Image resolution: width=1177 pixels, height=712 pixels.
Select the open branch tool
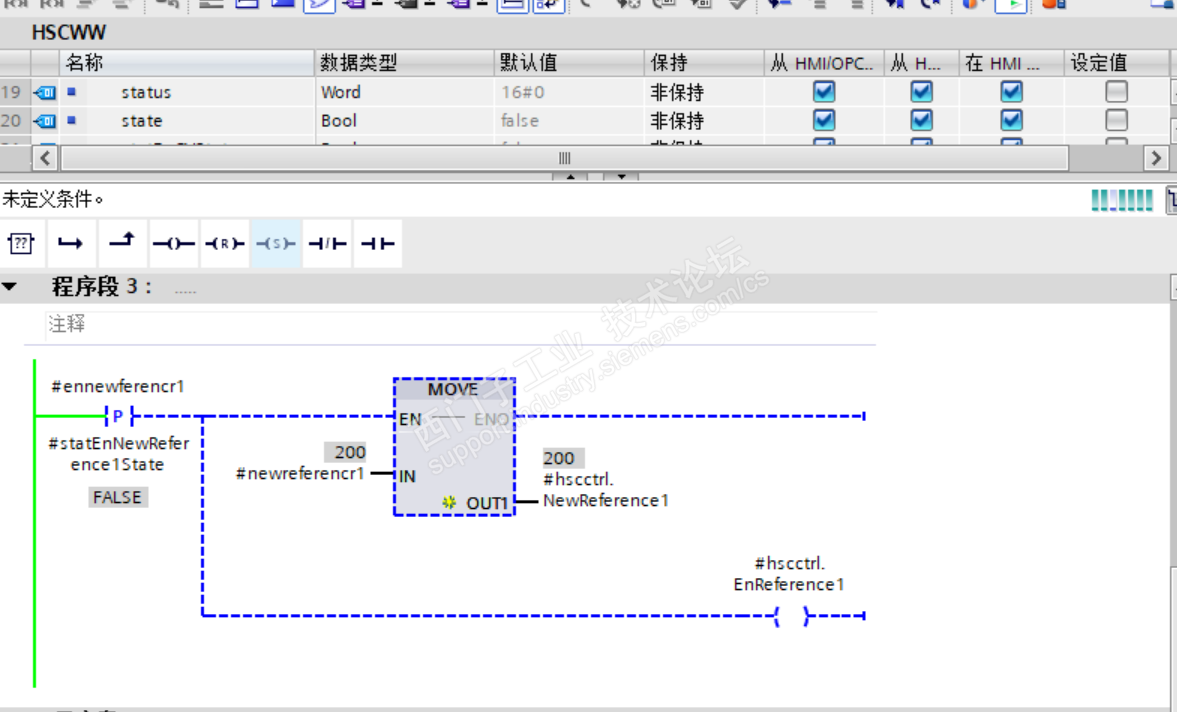click(x=71, y=243)
